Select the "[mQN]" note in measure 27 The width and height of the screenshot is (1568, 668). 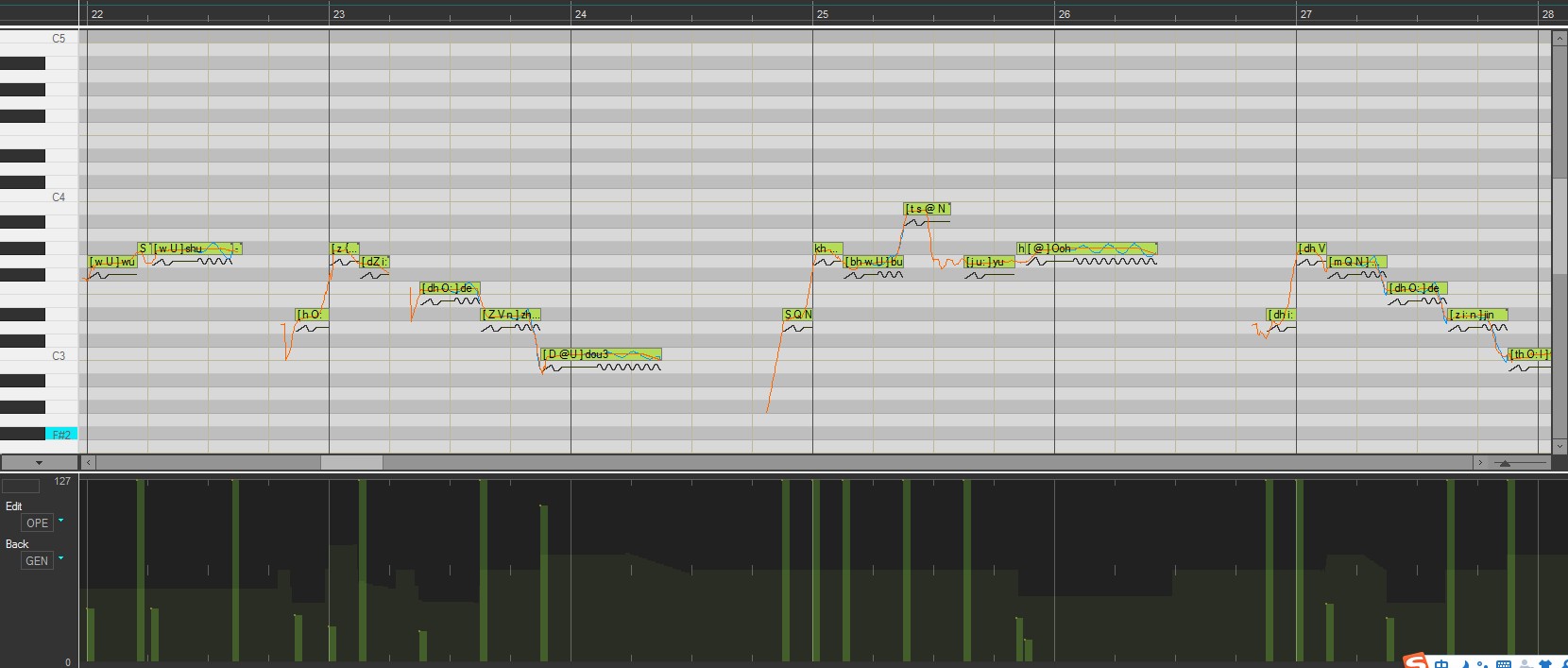pyautogui.click(x=1357, y=262)
